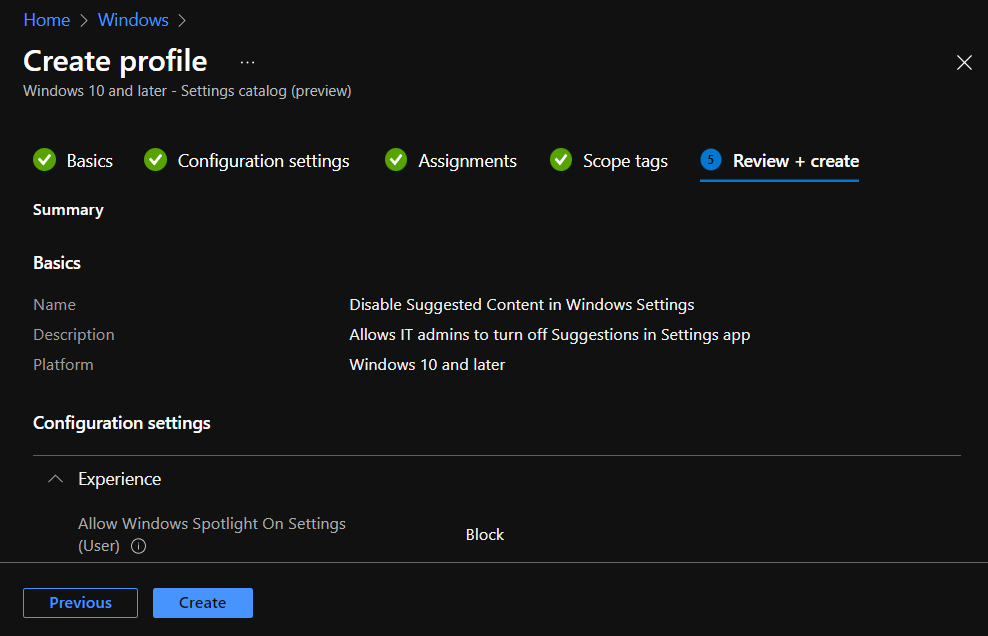
Task: Click the Create button
Action: click(203, 603)
